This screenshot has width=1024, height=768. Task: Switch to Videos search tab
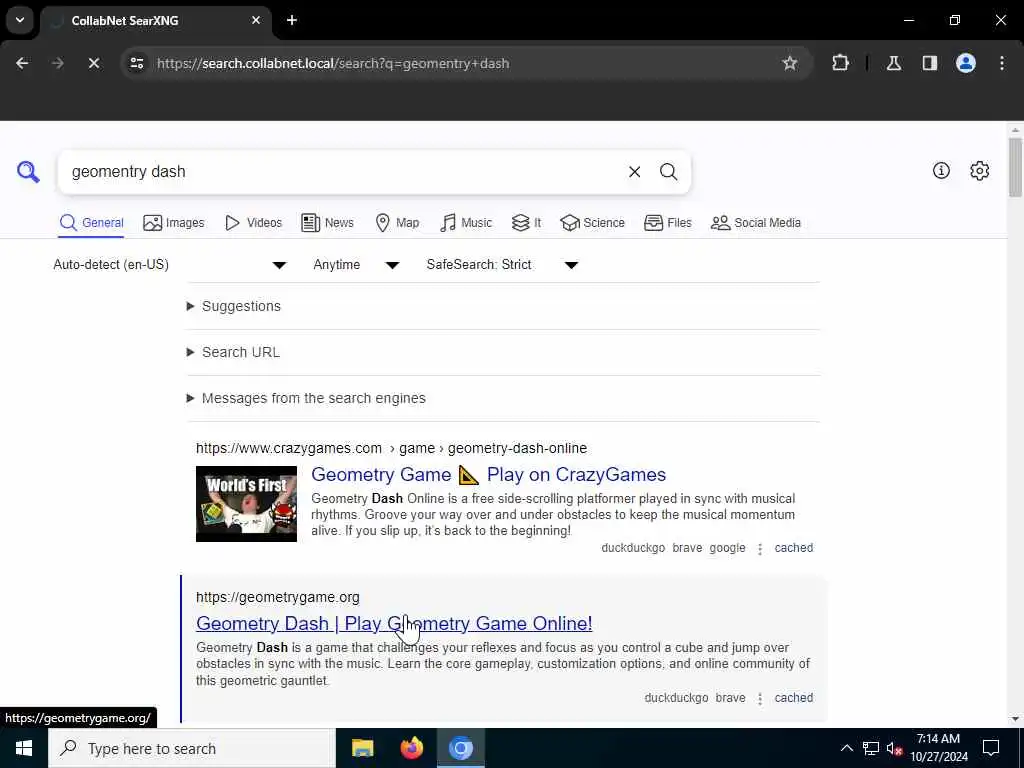coord(253,223)
